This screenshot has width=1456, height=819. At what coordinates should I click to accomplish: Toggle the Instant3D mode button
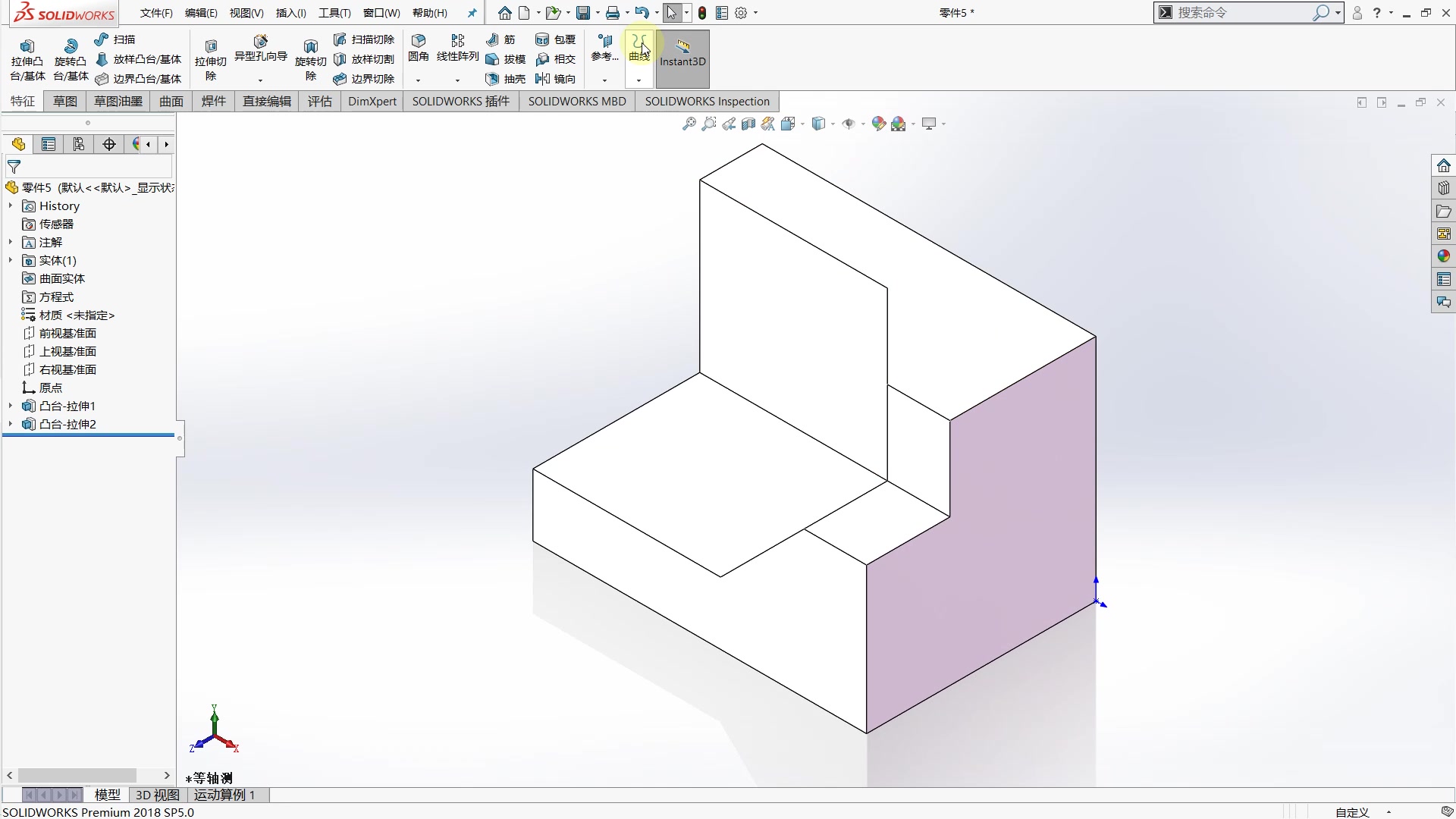coord(682,53)
